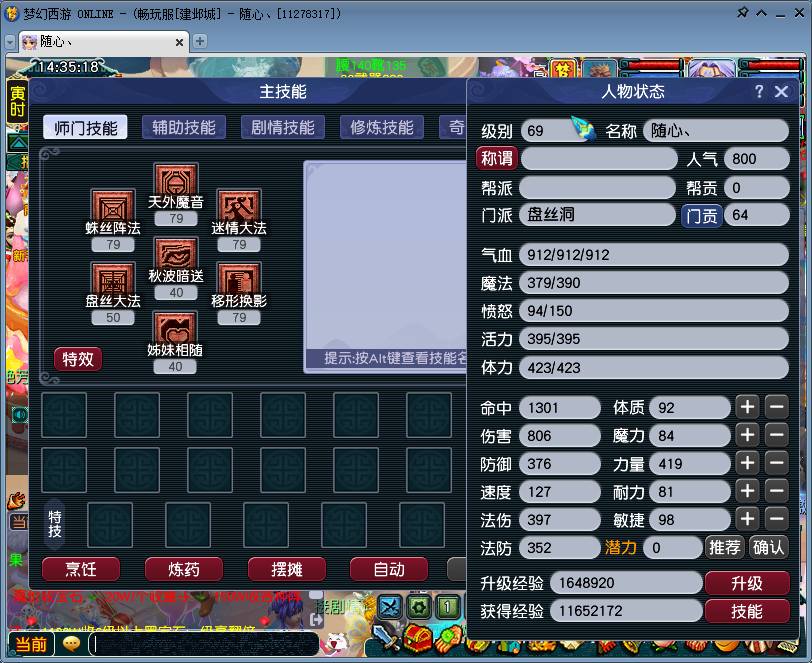Select the 迷情大法 skill icon

(239, 206)
